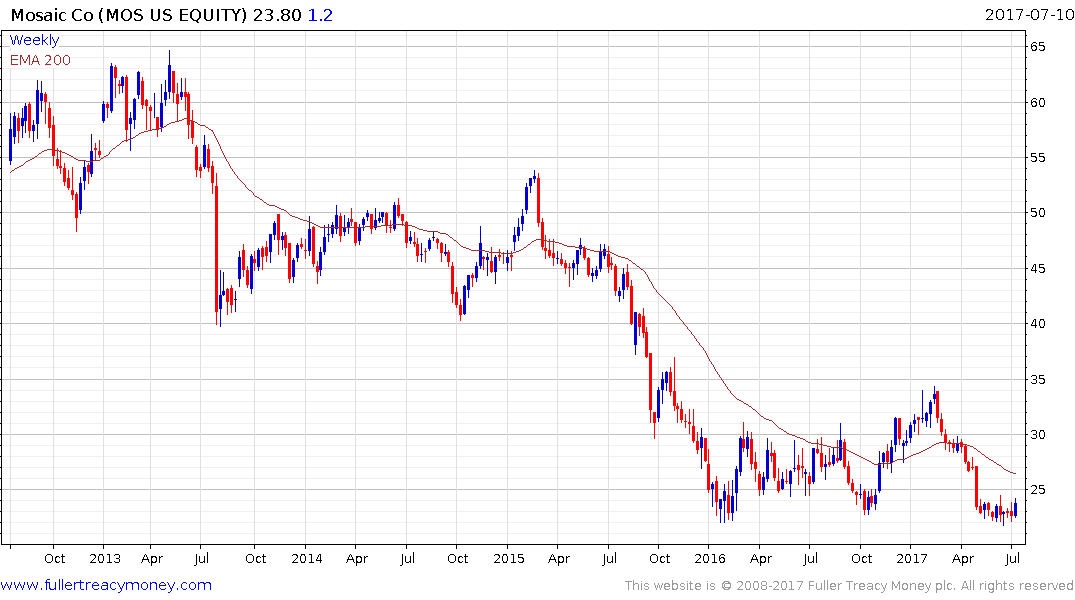Open the www.fullertreacymoney.com link
This screenshot has height=600, width=1075.
click(x=106, y=585)
